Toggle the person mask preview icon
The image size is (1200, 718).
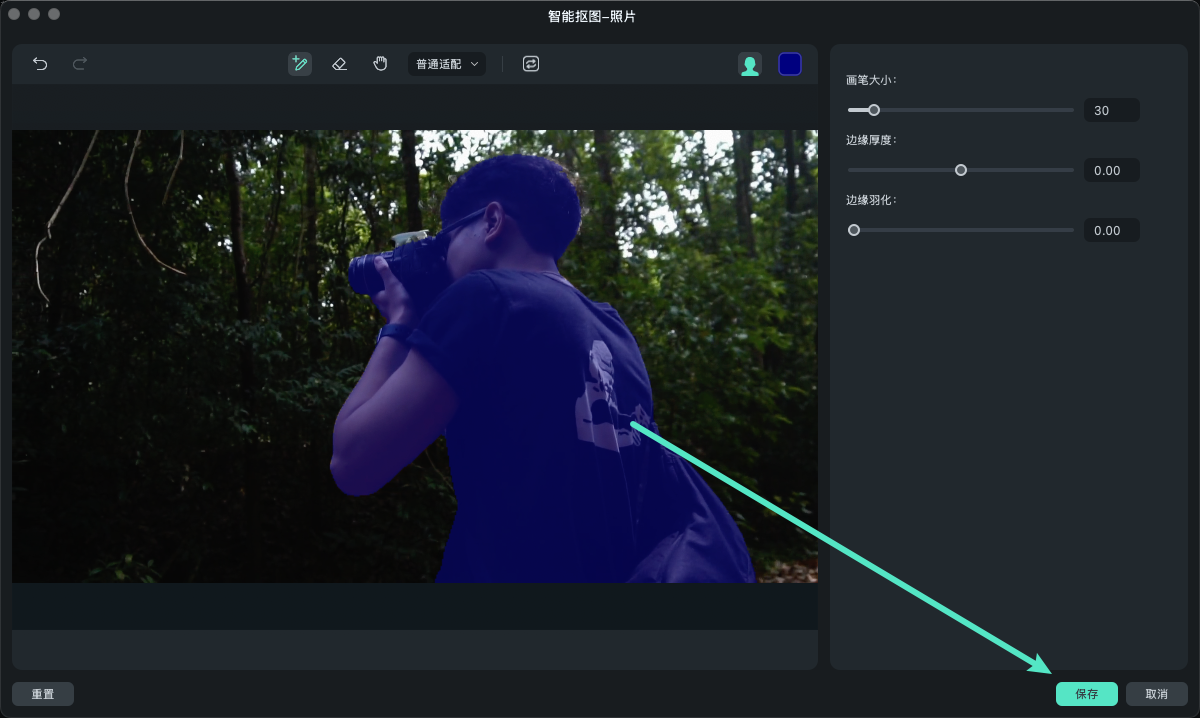tap(749, 65)
